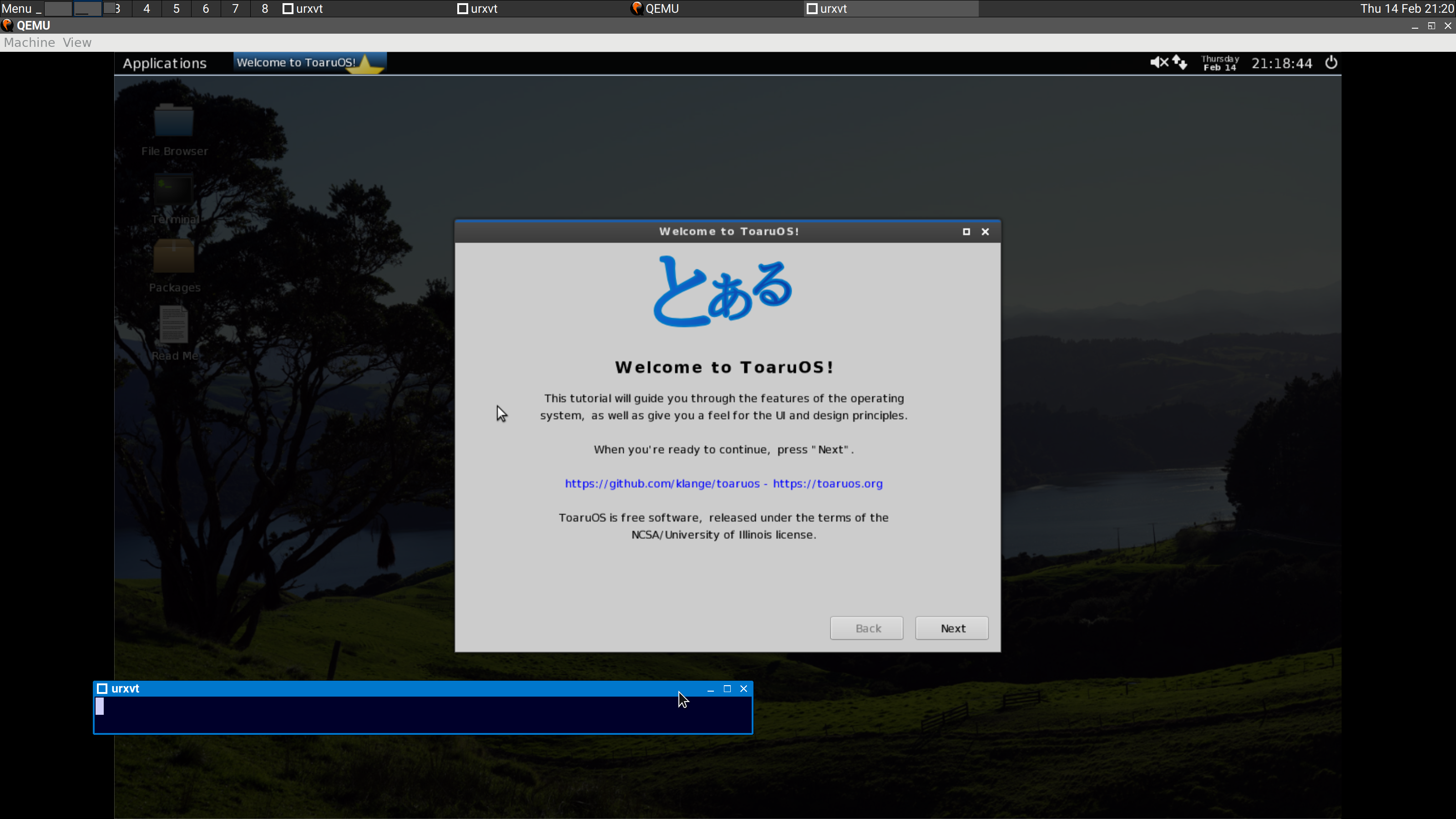The image size is (1456, 819).
Task: Select the QEMU taskbar entry
Action: click(x=716, y=9)
